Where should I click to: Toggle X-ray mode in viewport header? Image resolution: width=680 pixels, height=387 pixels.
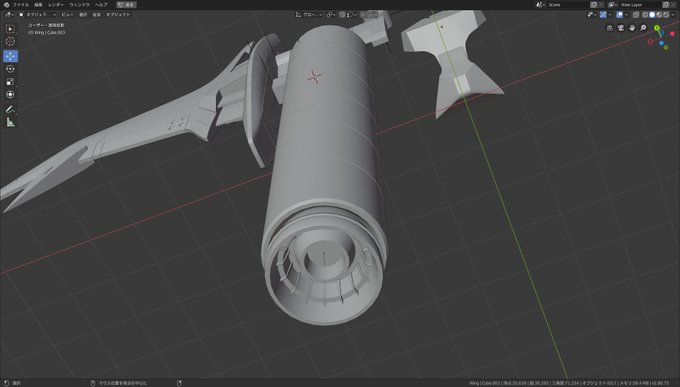pos(636,15)
